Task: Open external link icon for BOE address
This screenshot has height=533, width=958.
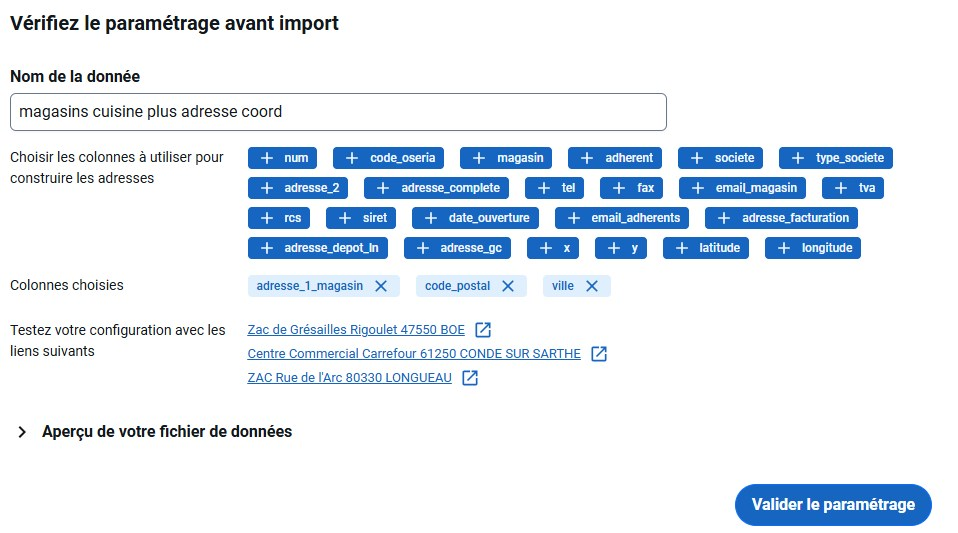Action: point(483,330)
